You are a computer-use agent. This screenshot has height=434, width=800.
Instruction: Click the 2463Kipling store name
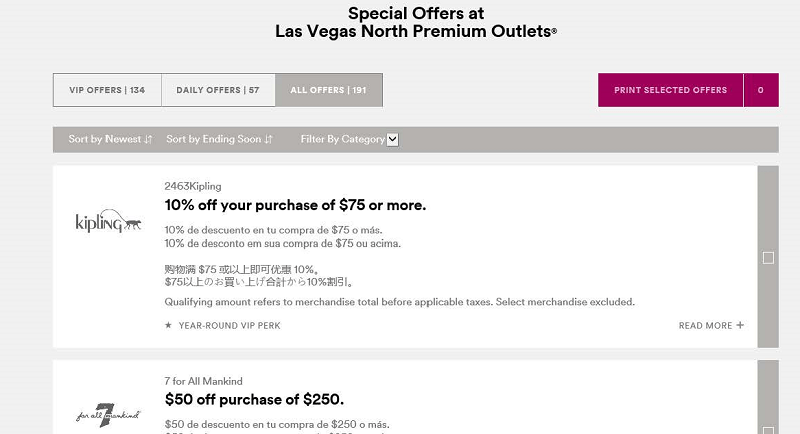pyautogui.click(x=193, y=186)
